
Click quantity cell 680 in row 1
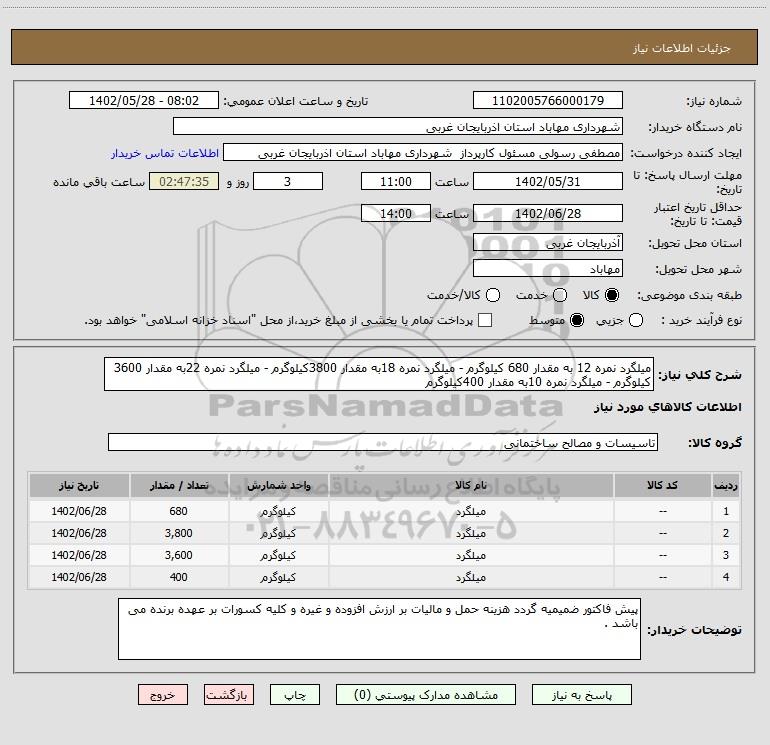179,511
